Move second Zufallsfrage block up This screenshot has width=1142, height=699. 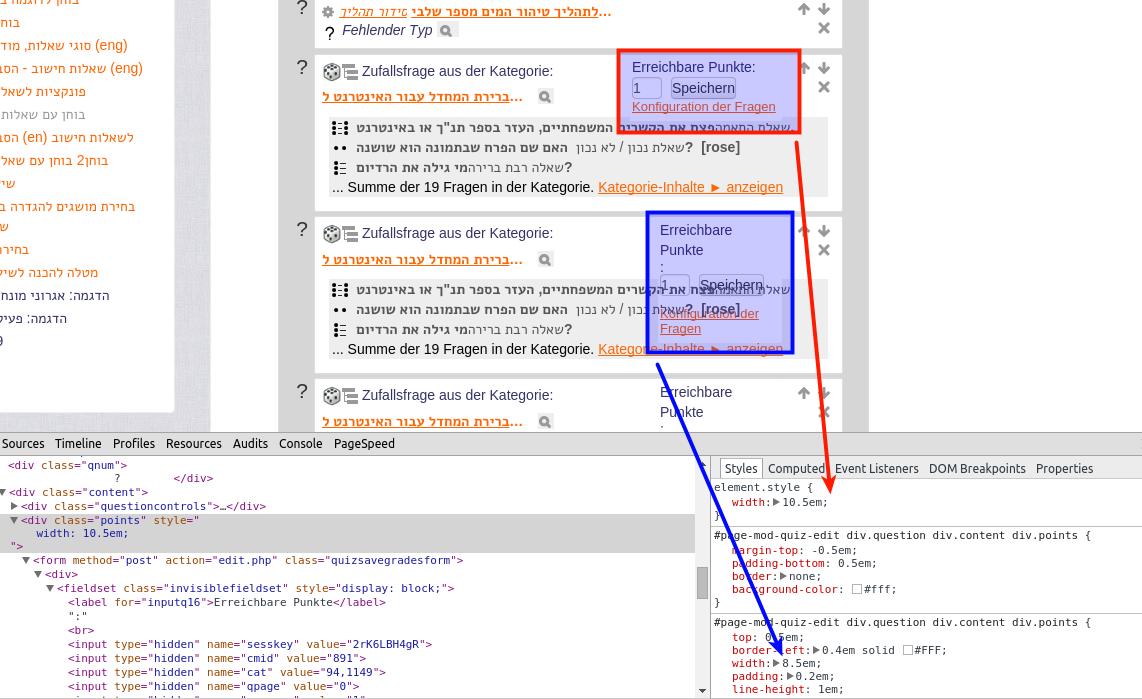(804, 231)
